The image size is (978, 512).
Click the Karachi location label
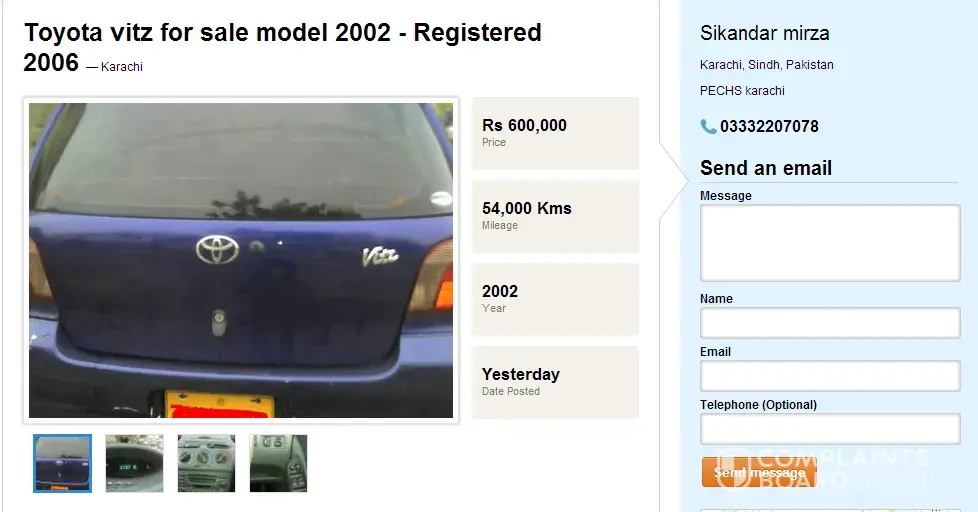pyautogui.click(x=122, y=67)
